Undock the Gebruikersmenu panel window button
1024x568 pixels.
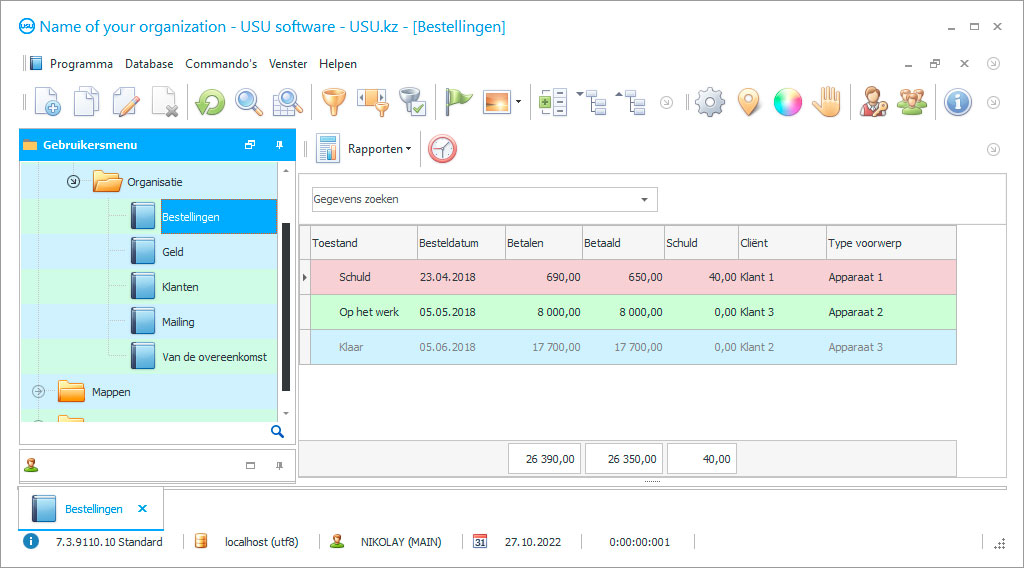click(x=249, y=145)
